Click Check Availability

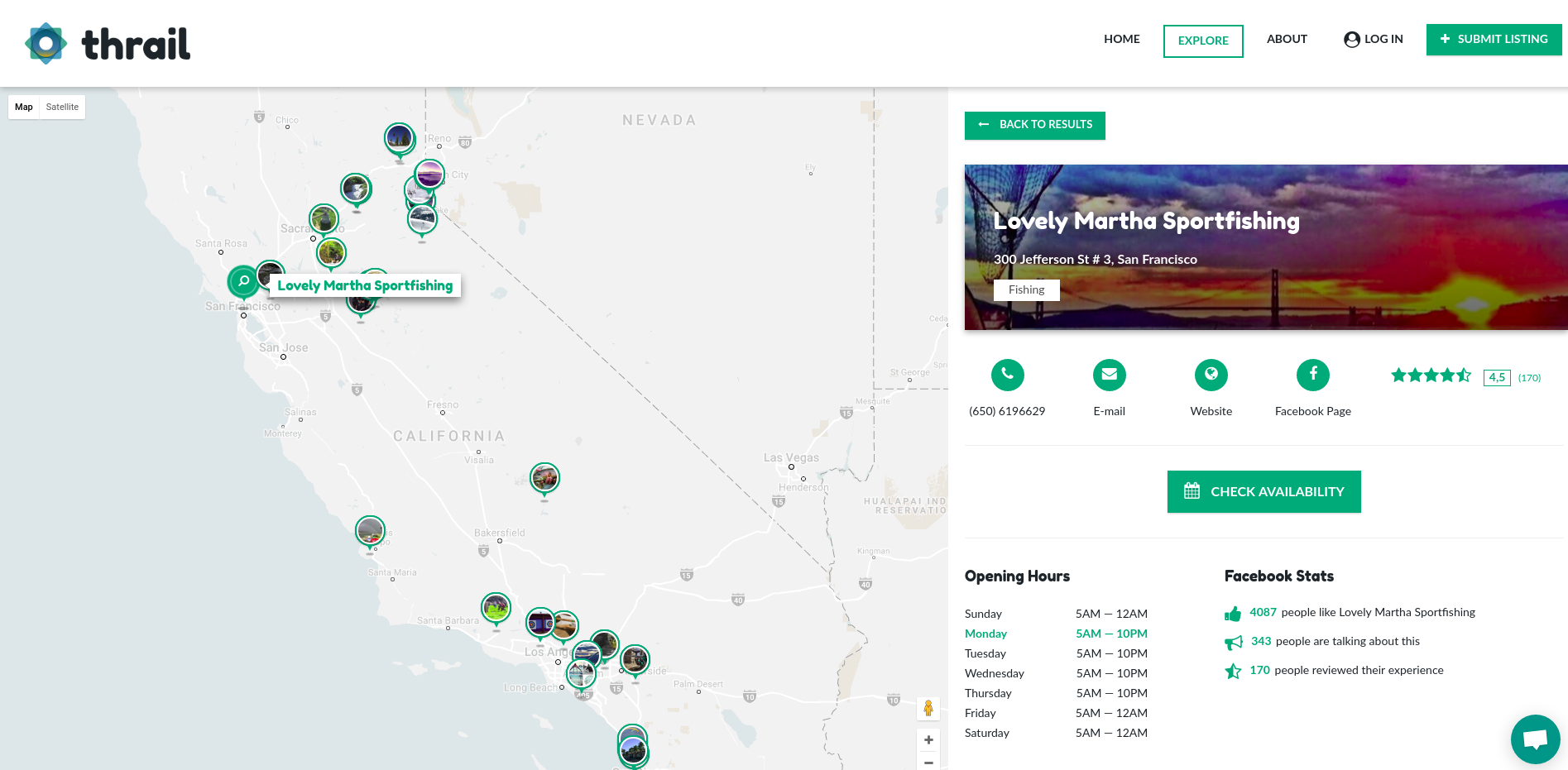1264,491
